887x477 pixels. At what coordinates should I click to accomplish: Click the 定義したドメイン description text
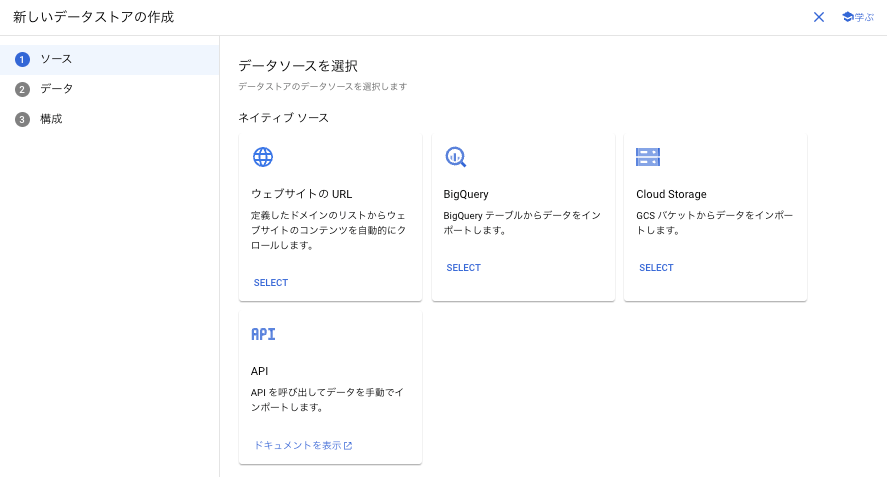[329, 230]
